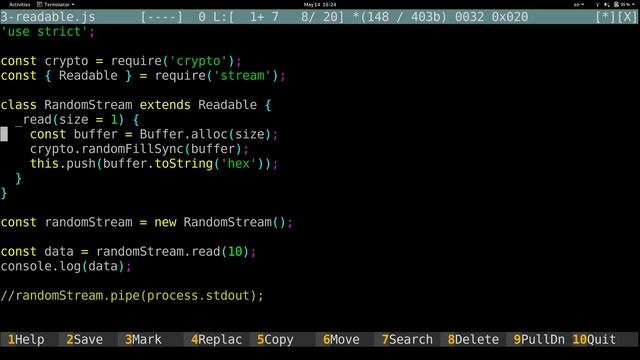The width and height of the screenshot is (640, 360).
Task: Click 10Quit function key button
Action: tap(594, 340)
